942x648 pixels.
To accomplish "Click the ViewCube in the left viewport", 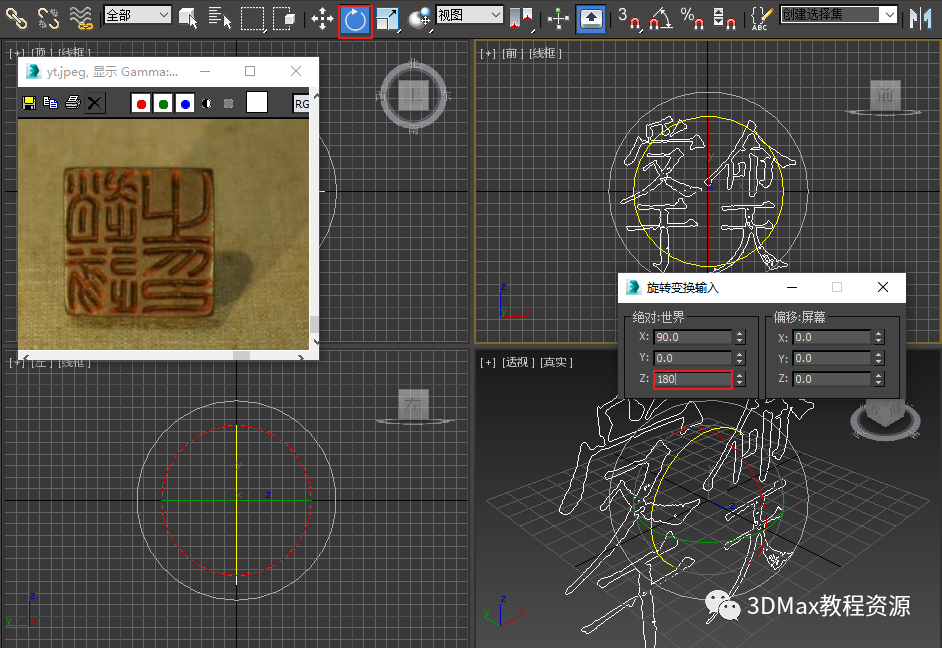I will pyautogui.click(x=413, y=405).
